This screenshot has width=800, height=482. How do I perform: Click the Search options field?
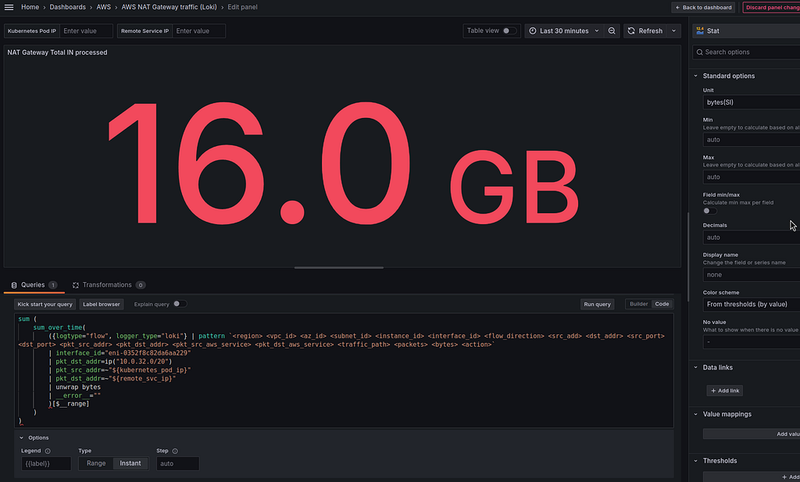746,52
